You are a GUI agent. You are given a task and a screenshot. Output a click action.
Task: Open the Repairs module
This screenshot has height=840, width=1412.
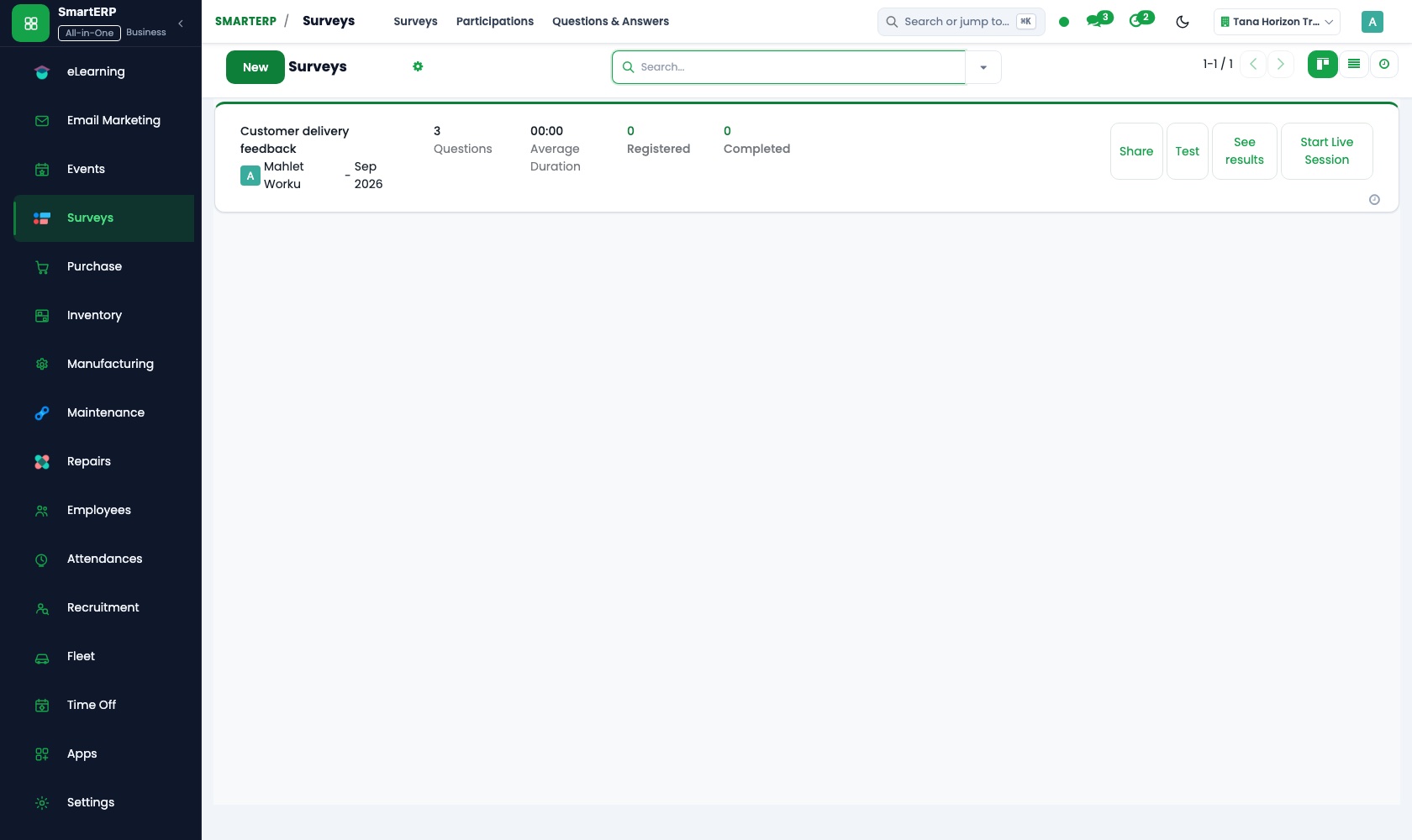104,461
